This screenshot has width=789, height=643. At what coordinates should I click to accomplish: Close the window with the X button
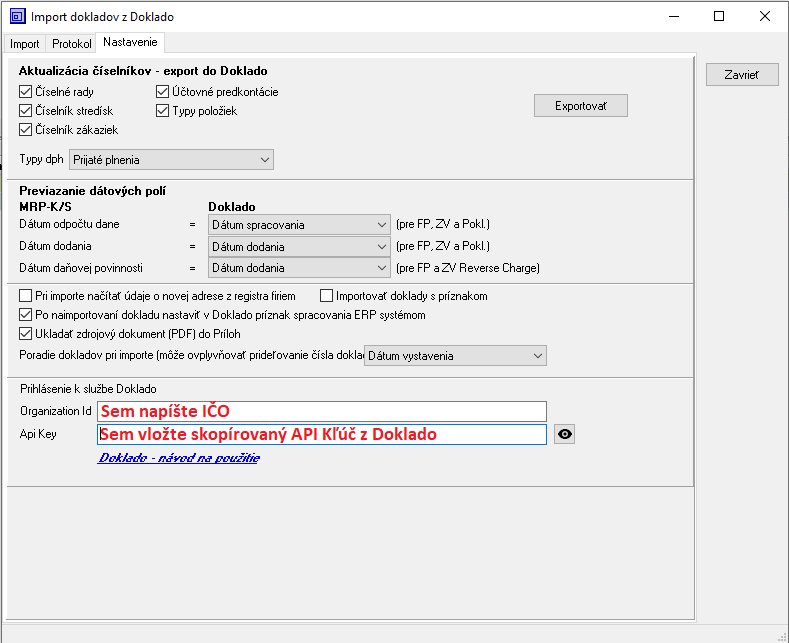[x=765, y=17]
